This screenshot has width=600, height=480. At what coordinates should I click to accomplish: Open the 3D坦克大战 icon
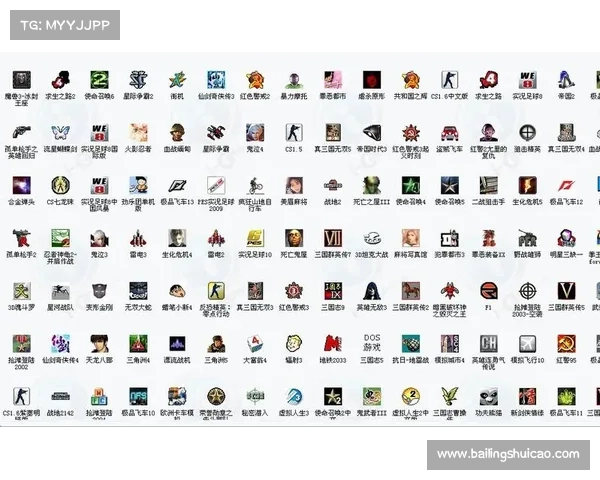tap(372, 238)
